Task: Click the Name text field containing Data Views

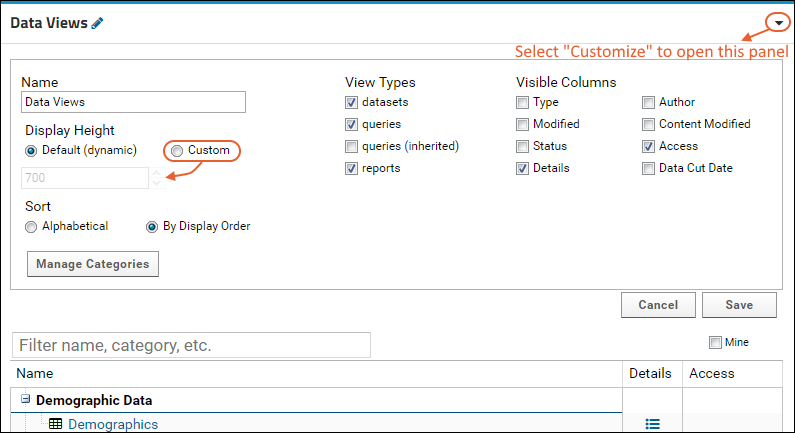Action: pos(133,102)
